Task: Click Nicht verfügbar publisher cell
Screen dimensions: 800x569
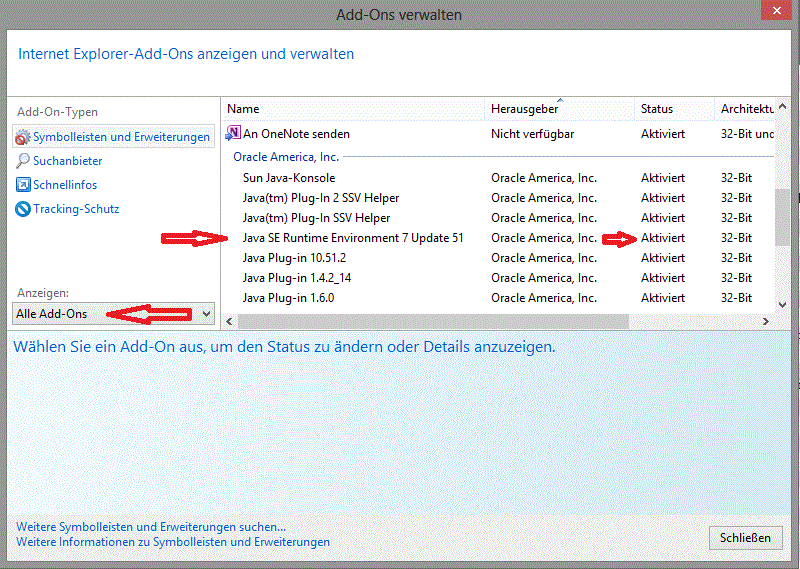Action: point(532,134)
